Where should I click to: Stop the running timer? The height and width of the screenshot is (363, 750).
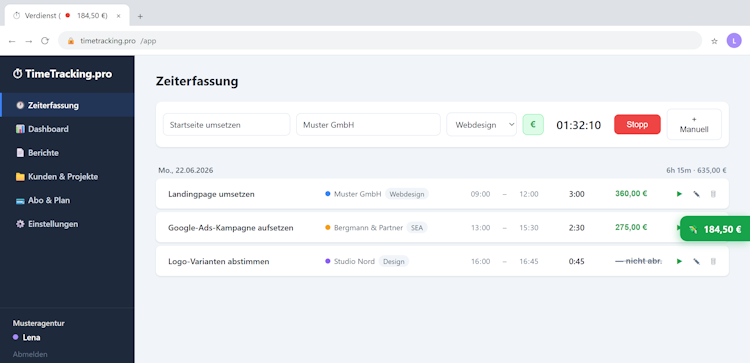click(637, 124)
